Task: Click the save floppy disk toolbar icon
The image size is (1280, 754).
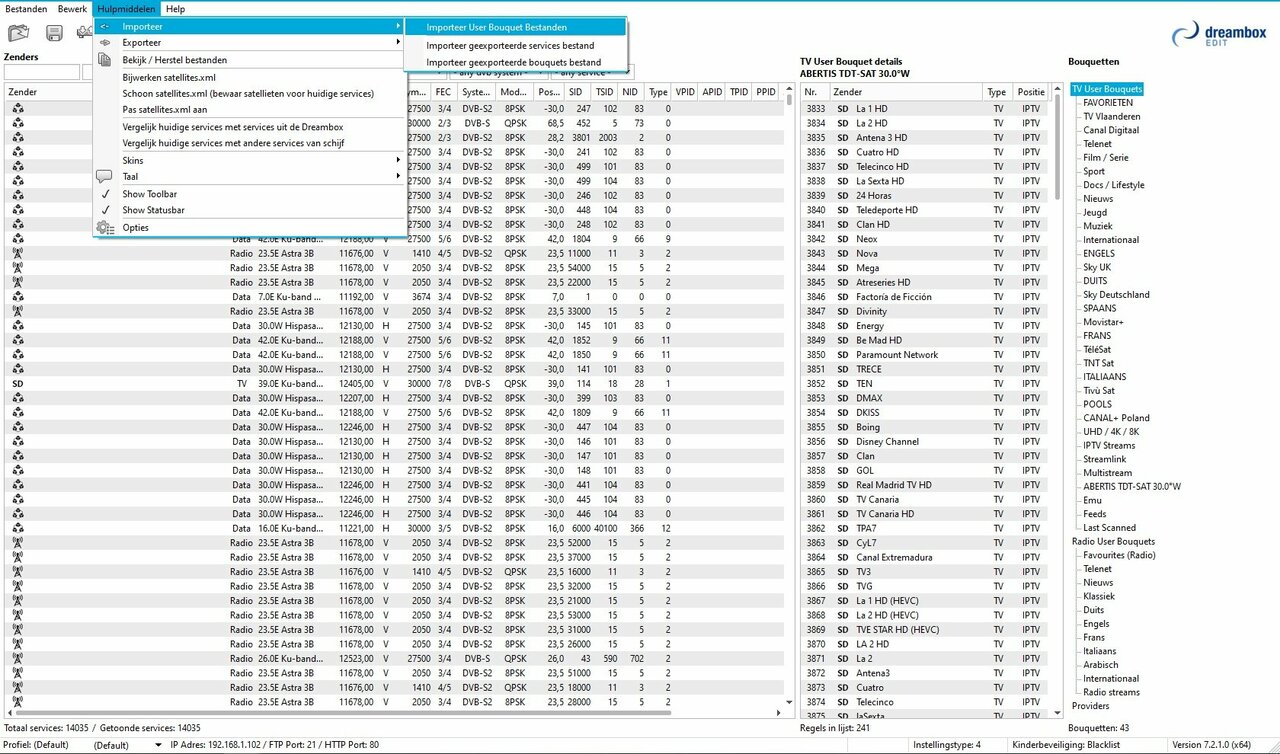Action: pyautogui.click(x=54, y=33)
